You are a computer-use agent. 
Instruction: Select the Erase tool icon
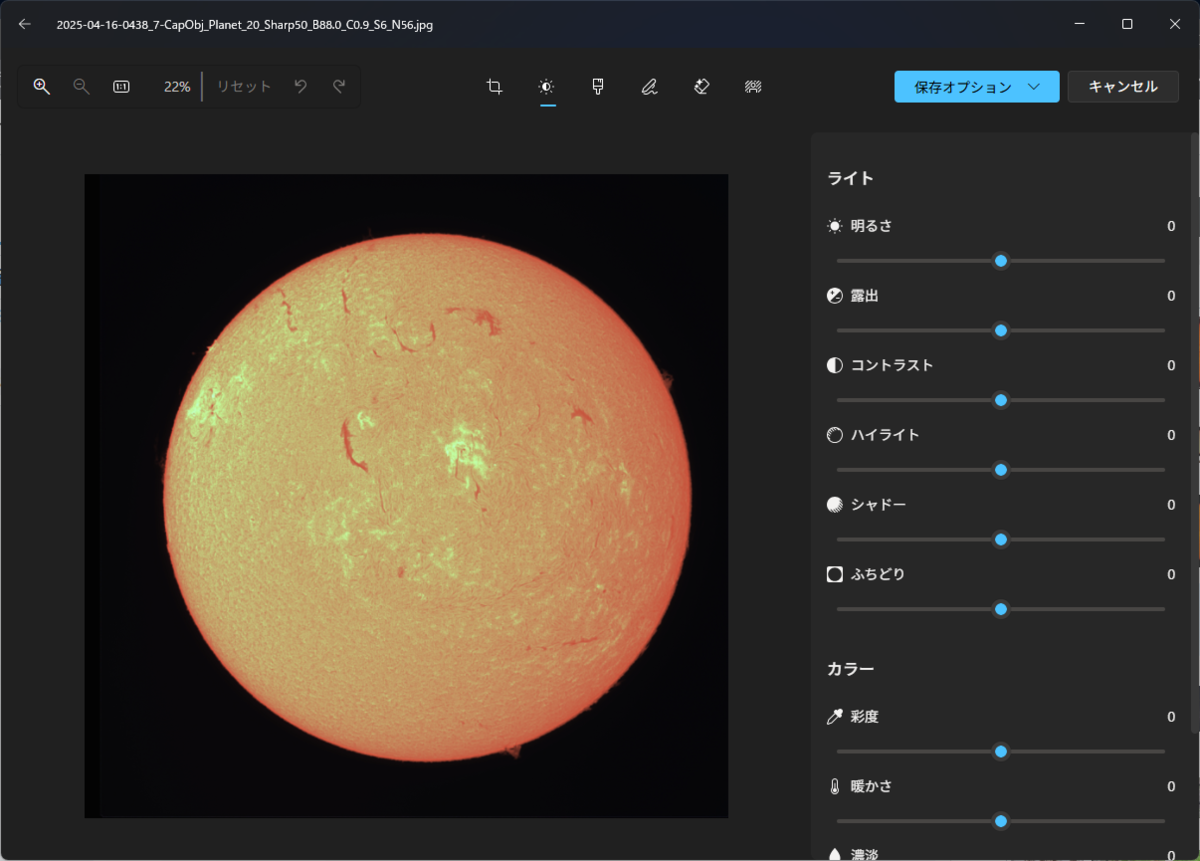pyautogui.click(x=702, y=87)
